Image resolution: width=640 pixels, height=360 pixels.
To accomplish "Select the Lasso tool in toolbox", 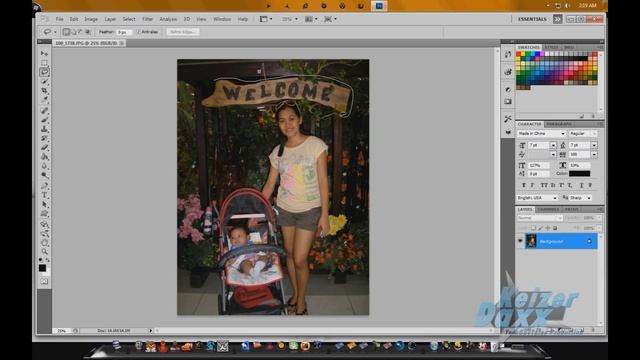I will click(44, 72).
